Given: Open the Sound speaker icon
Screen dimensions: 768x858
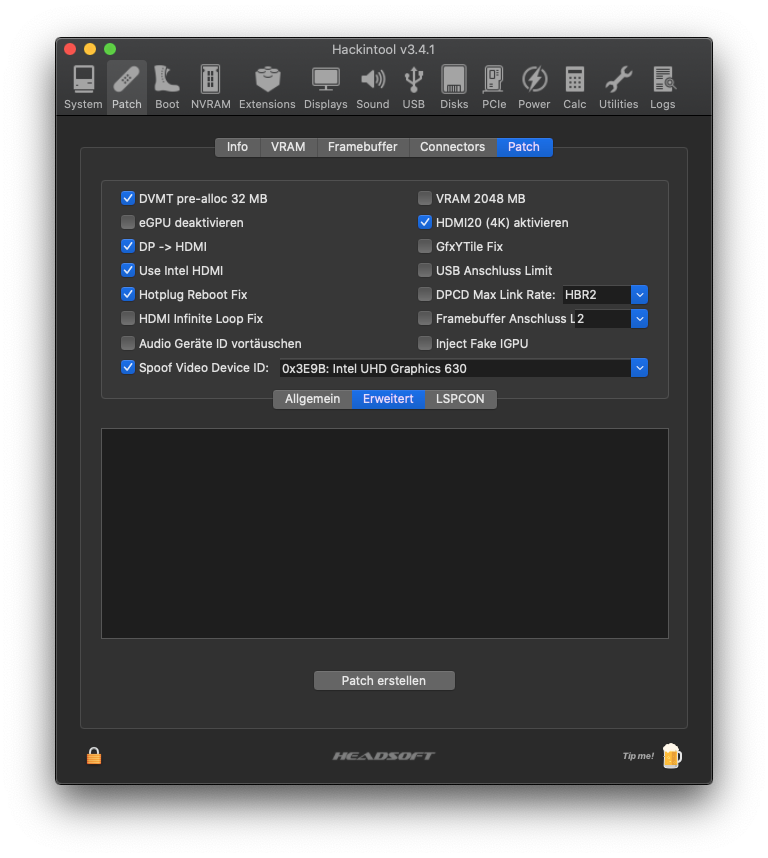Looking at the screenshot, I should (373, 88).
